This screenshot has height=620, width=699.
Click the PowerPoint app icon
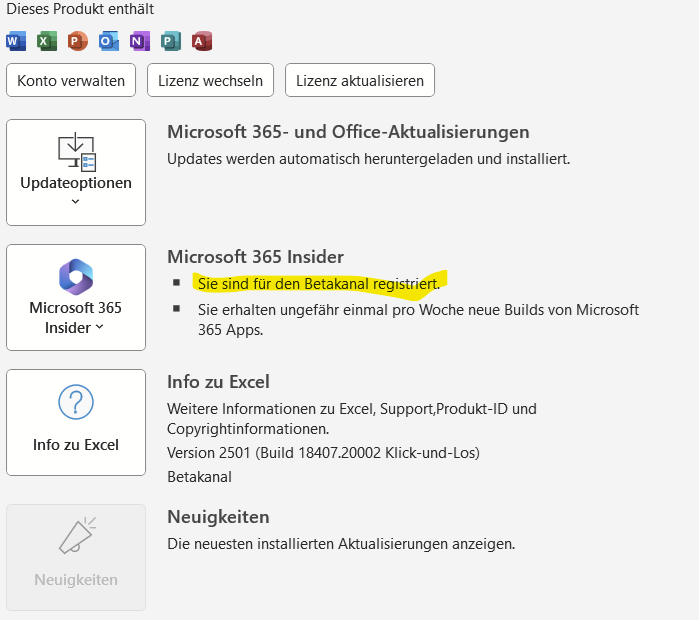coord(78,41)
